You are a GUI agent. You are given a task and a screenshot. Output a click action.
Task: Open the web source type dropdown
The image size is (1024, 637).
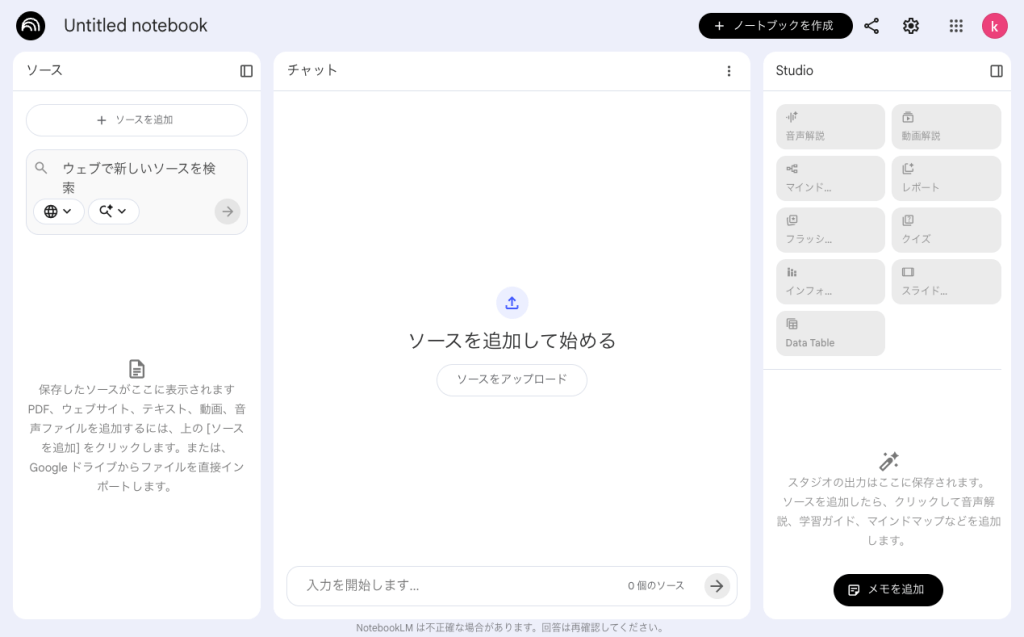pyautogui.click(x=59, y=211)
